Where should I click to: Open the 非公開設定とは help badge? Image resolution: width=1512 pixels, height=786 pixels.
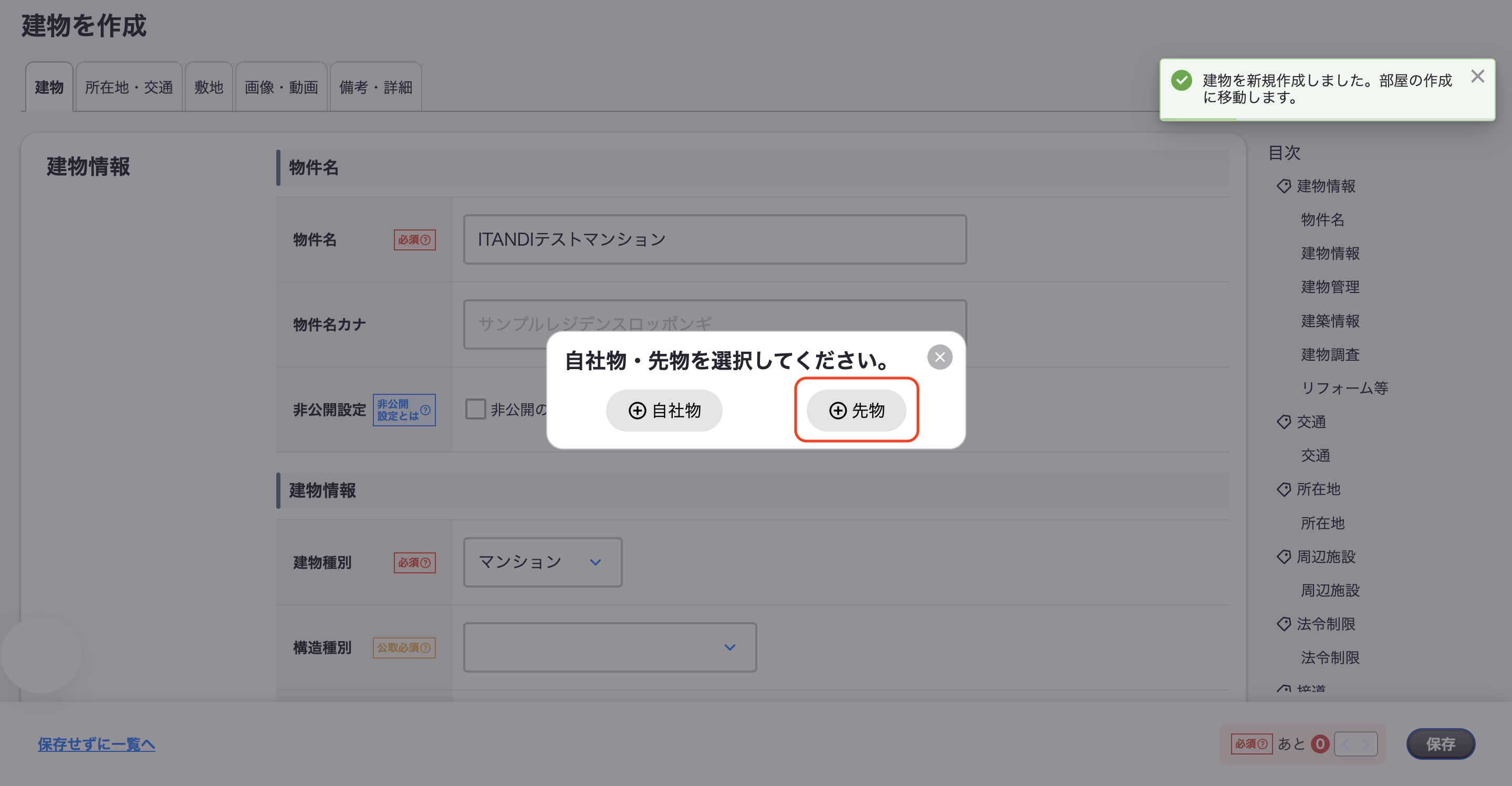click(x=404, y=410)
